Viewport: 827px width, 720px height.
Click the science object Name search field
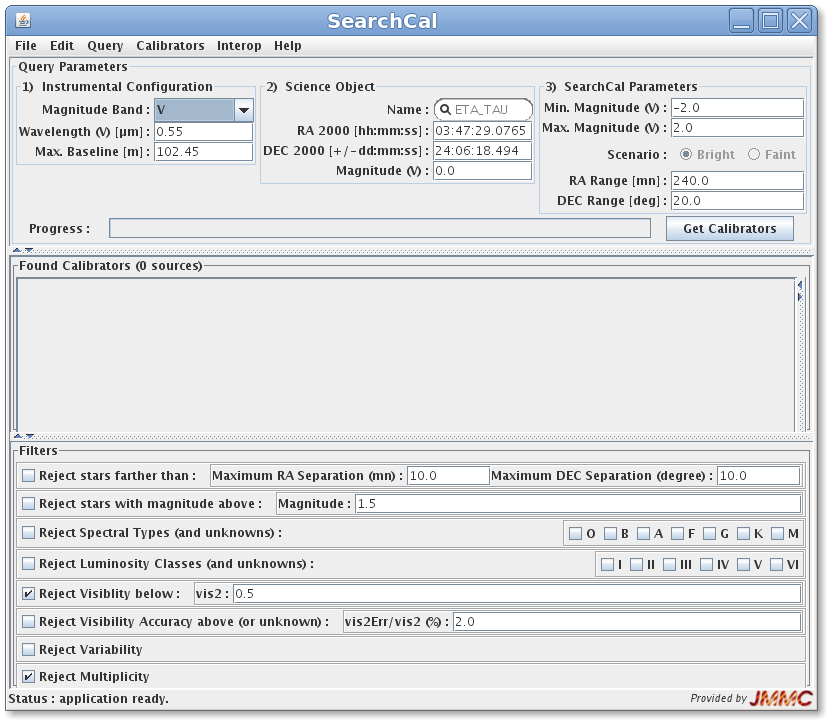[x=483, y=110]
